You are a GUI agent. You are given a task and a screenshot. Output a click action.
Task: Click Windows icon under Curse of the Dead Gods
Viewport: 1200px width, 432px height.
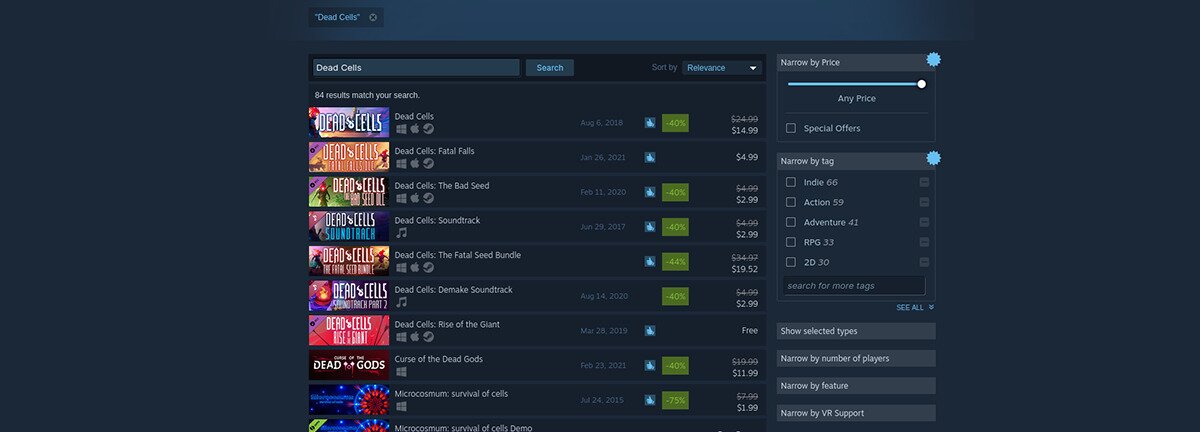tap(400, 372)
